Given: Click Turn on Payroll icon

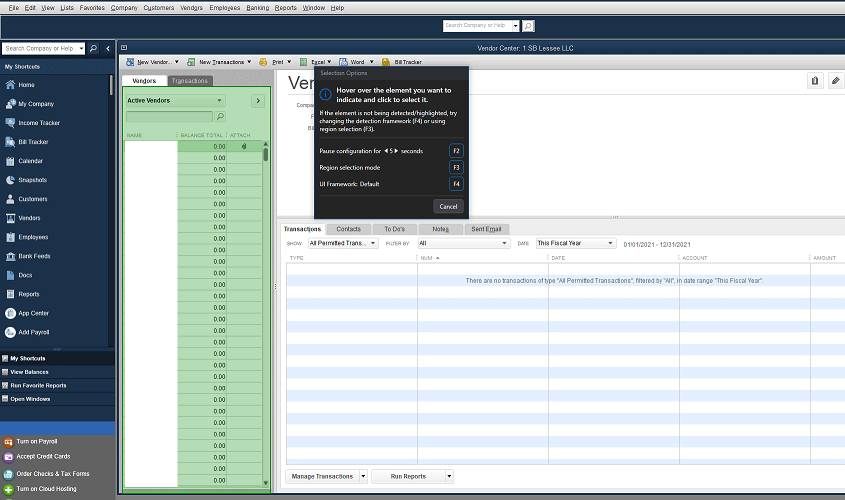Looking at the screenshot, I should coord(8,441).
